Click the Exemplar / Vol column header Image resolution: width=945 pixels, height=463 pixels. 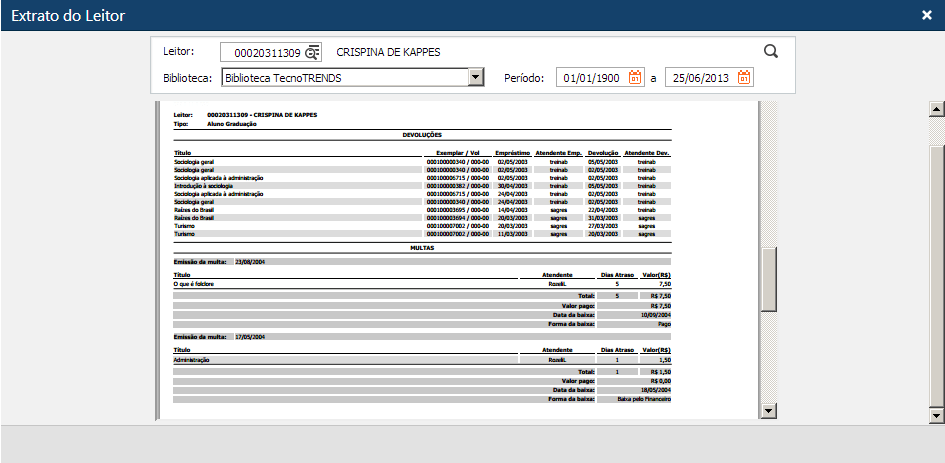pyautogui.click(x=459, y=152)
